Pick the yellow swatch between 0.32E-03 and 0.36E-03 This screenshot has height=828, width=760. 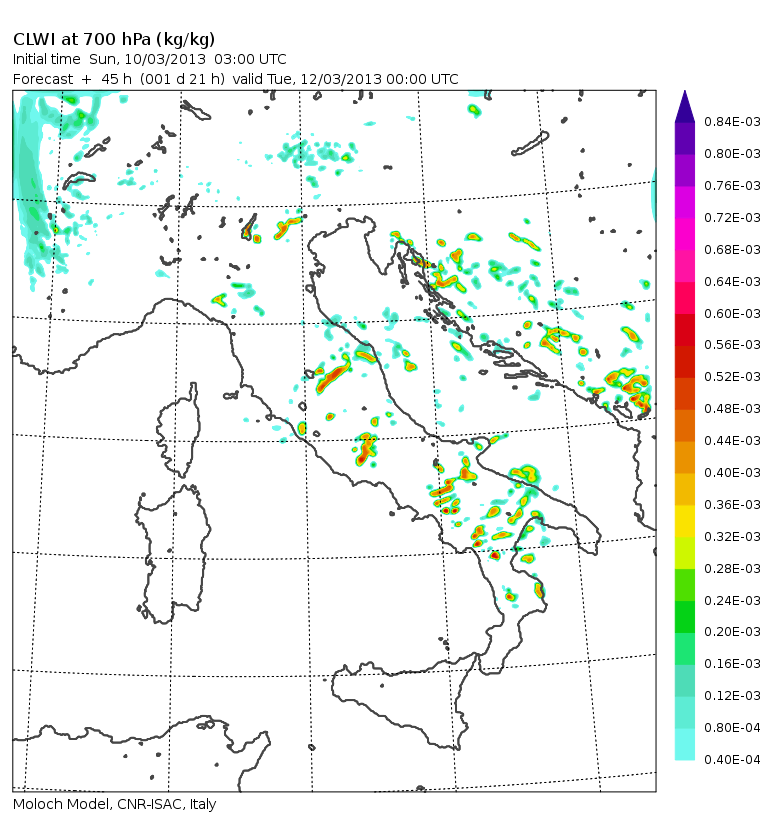tap(684, 521)
